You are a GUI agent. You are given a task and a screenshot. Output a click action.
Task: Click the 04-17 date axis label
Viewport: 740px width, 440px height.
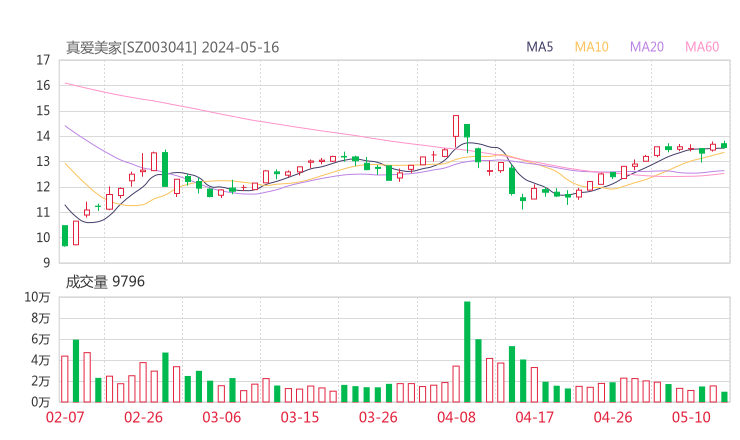pos(535,417)
